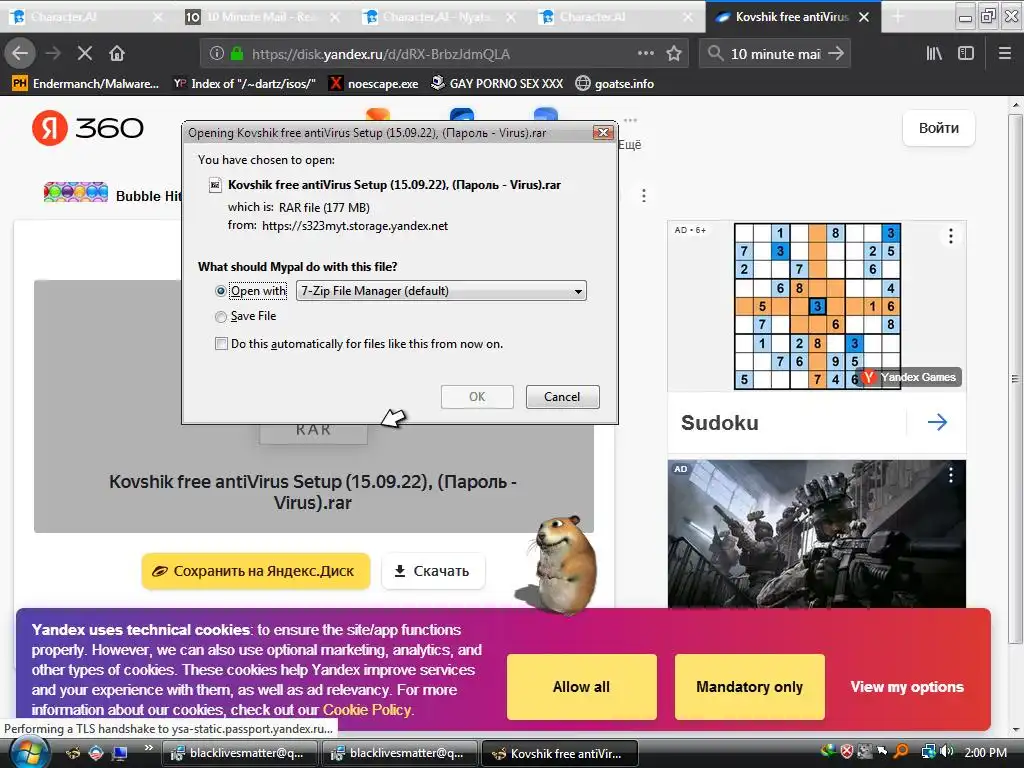Bookmark this page with the star icon

pyautogui.click(x=674, y=54)
